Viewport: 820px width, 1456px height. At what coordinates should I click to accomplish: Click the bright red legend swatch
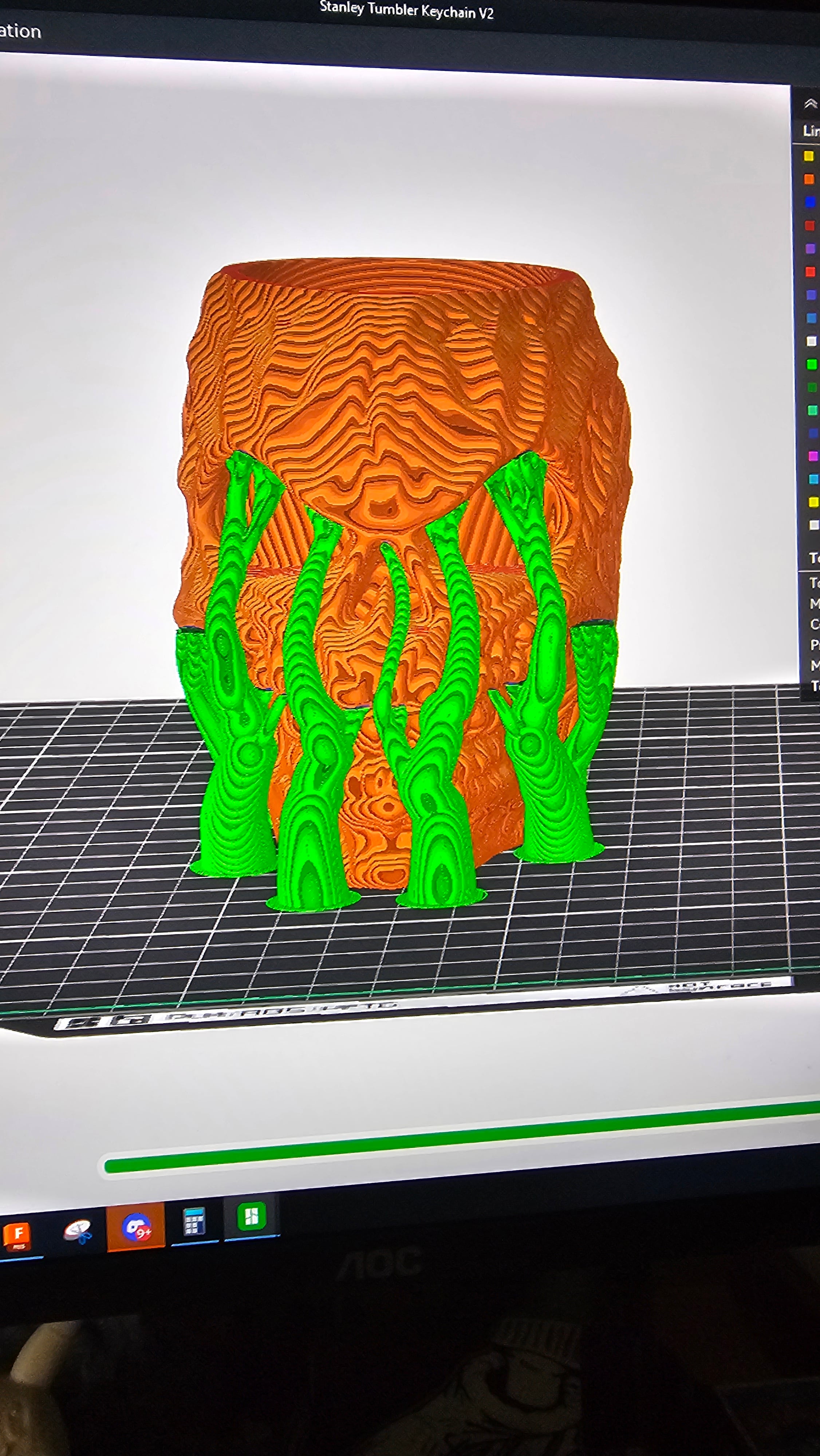point(810,272)
